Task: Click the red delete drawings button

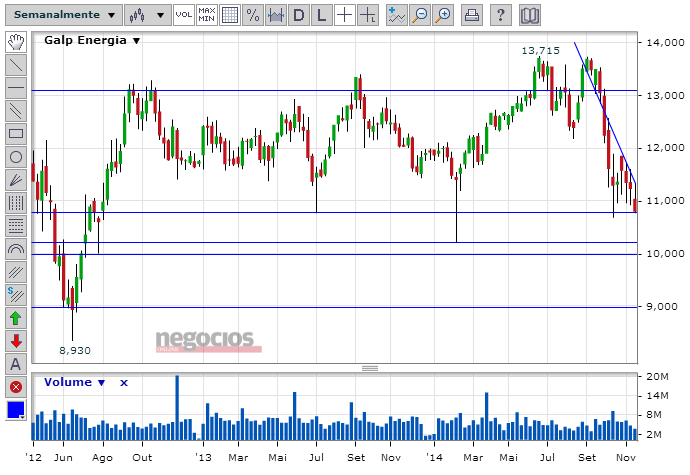Action: (x=16, y=387)
